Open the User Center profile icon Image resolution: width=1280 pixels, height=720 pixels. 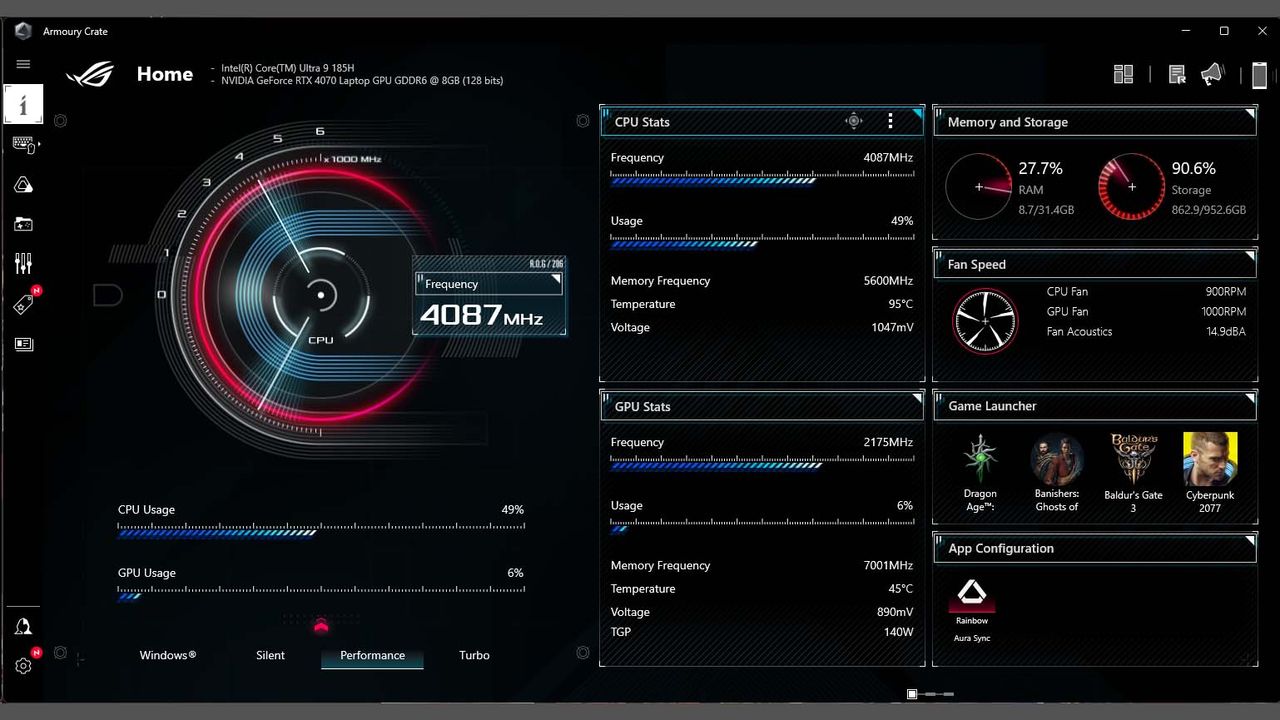pyautogui.click(x=23, y=627)
